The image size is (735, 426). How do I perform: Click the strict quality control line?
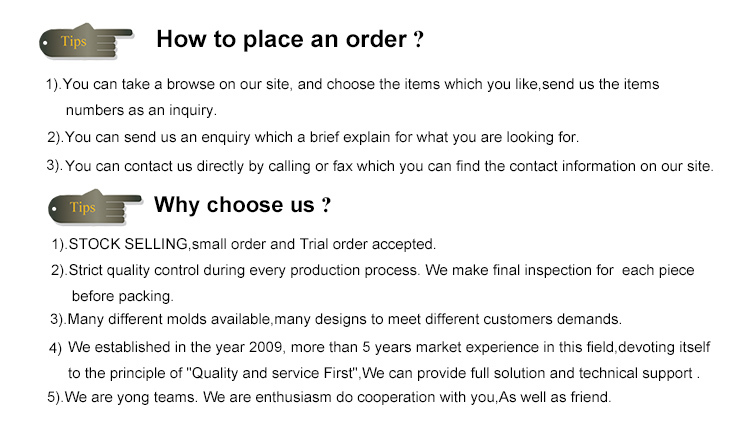click(x=373, y=270)
